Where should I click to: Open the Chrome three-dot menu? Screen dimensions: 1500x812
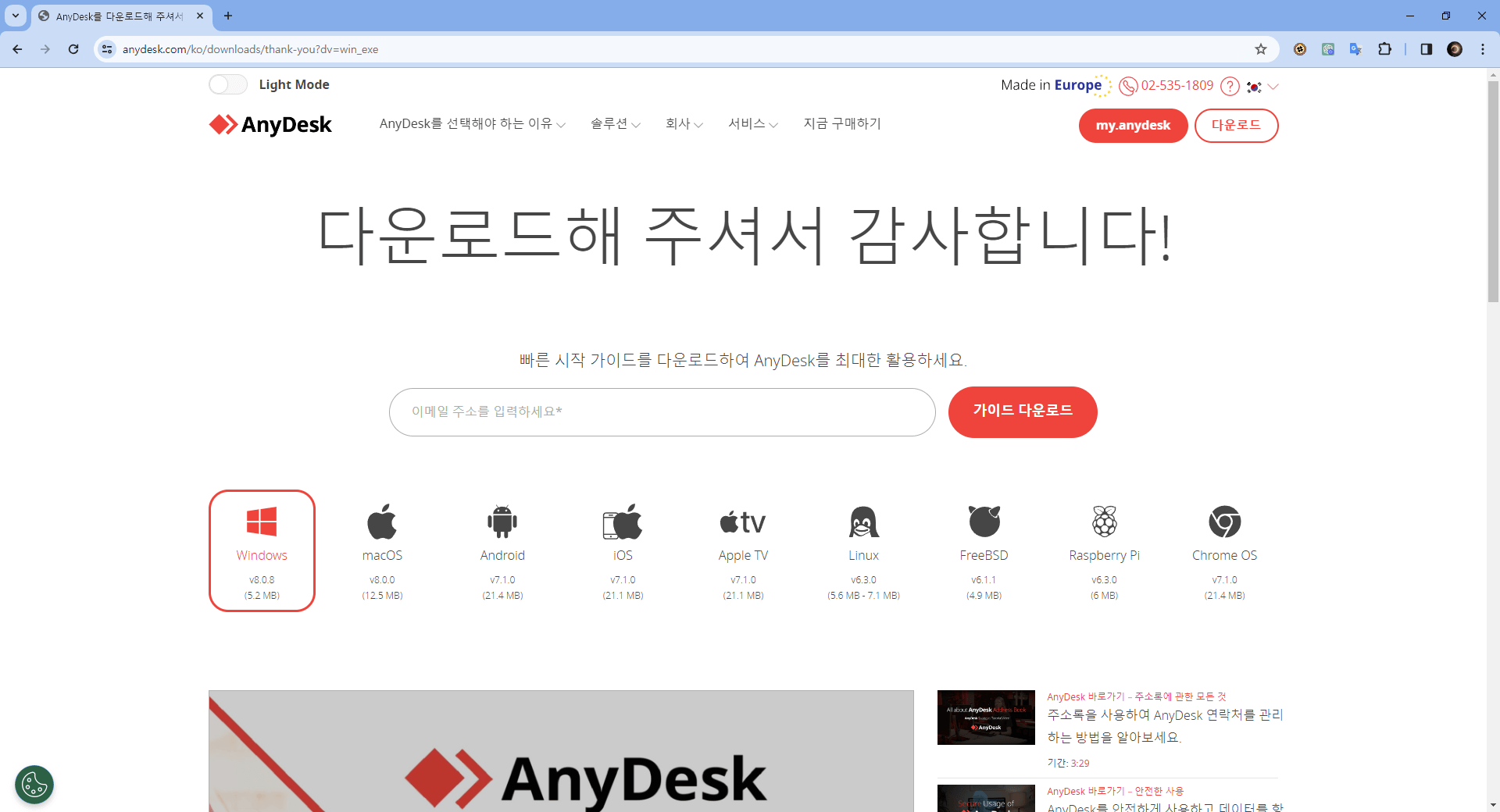pyautogui.click(x=1483, y=49)
